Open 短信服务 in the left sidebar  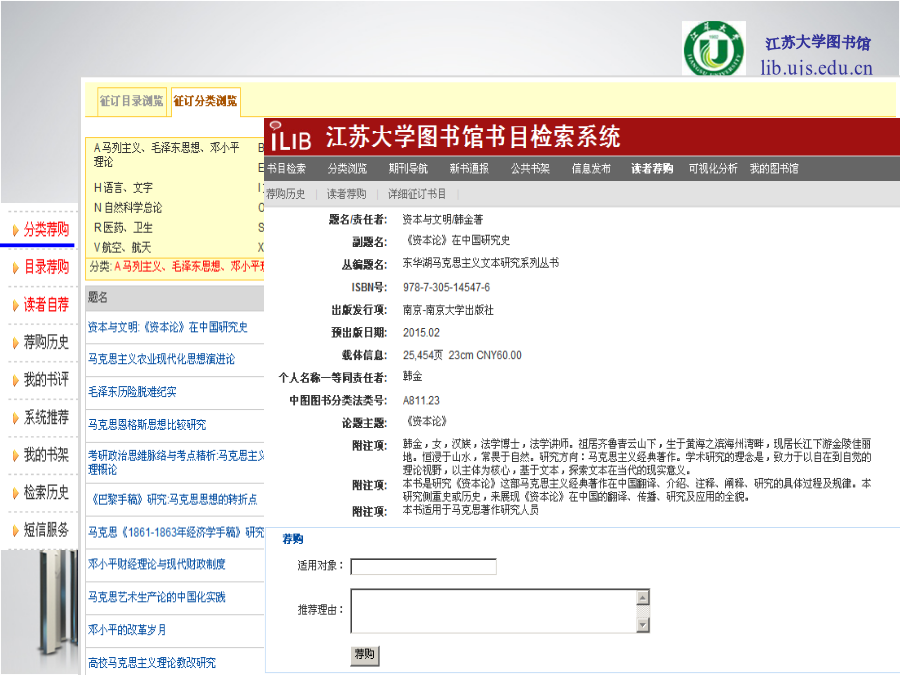(x=46, y=530)
